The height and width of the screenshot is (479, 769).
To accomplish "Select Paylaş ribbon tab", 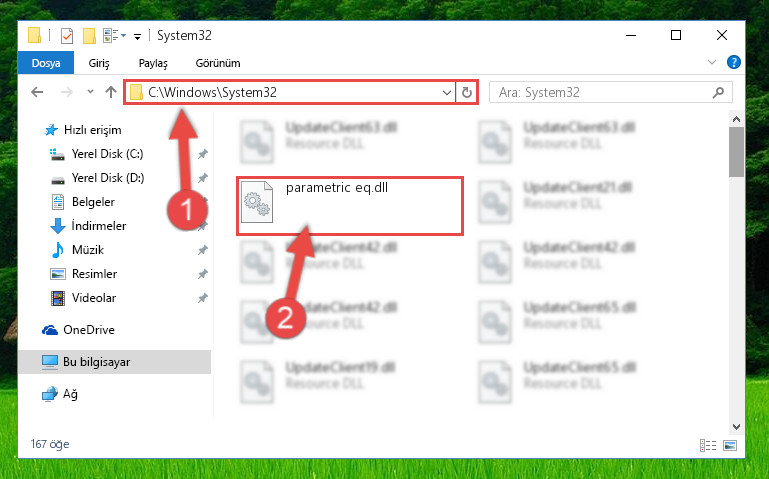I will click(x=153, y=63).
